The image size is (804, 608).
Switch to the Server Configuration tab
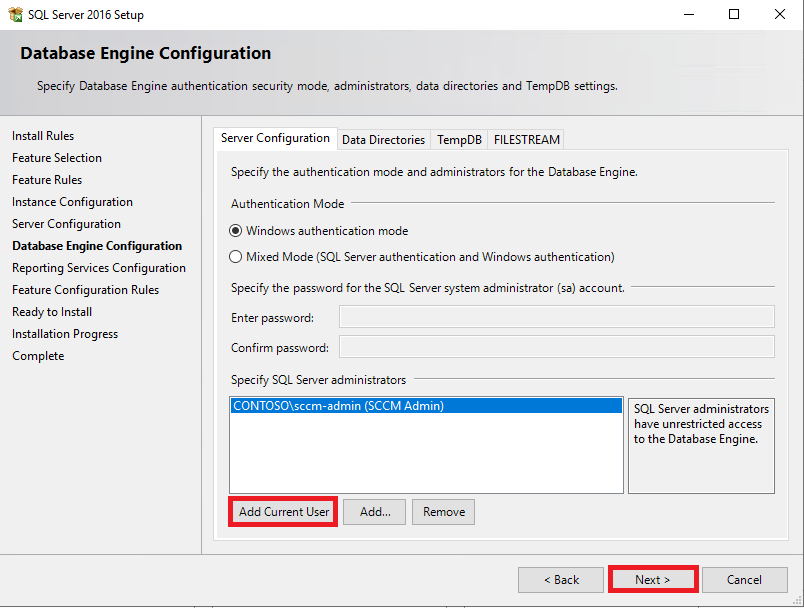pyautogui.click(x=275, y=138)
